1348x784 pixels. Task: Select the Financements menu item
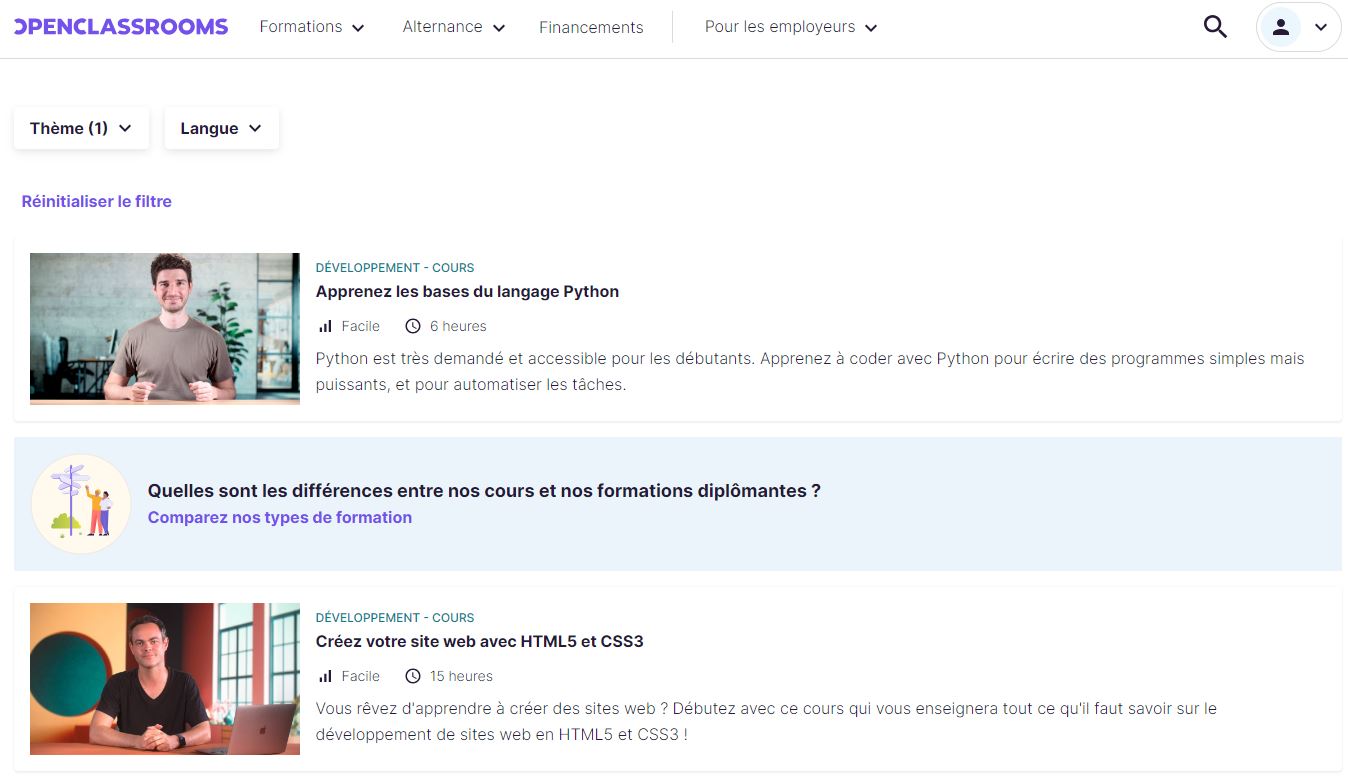click(x=591, y=27)
